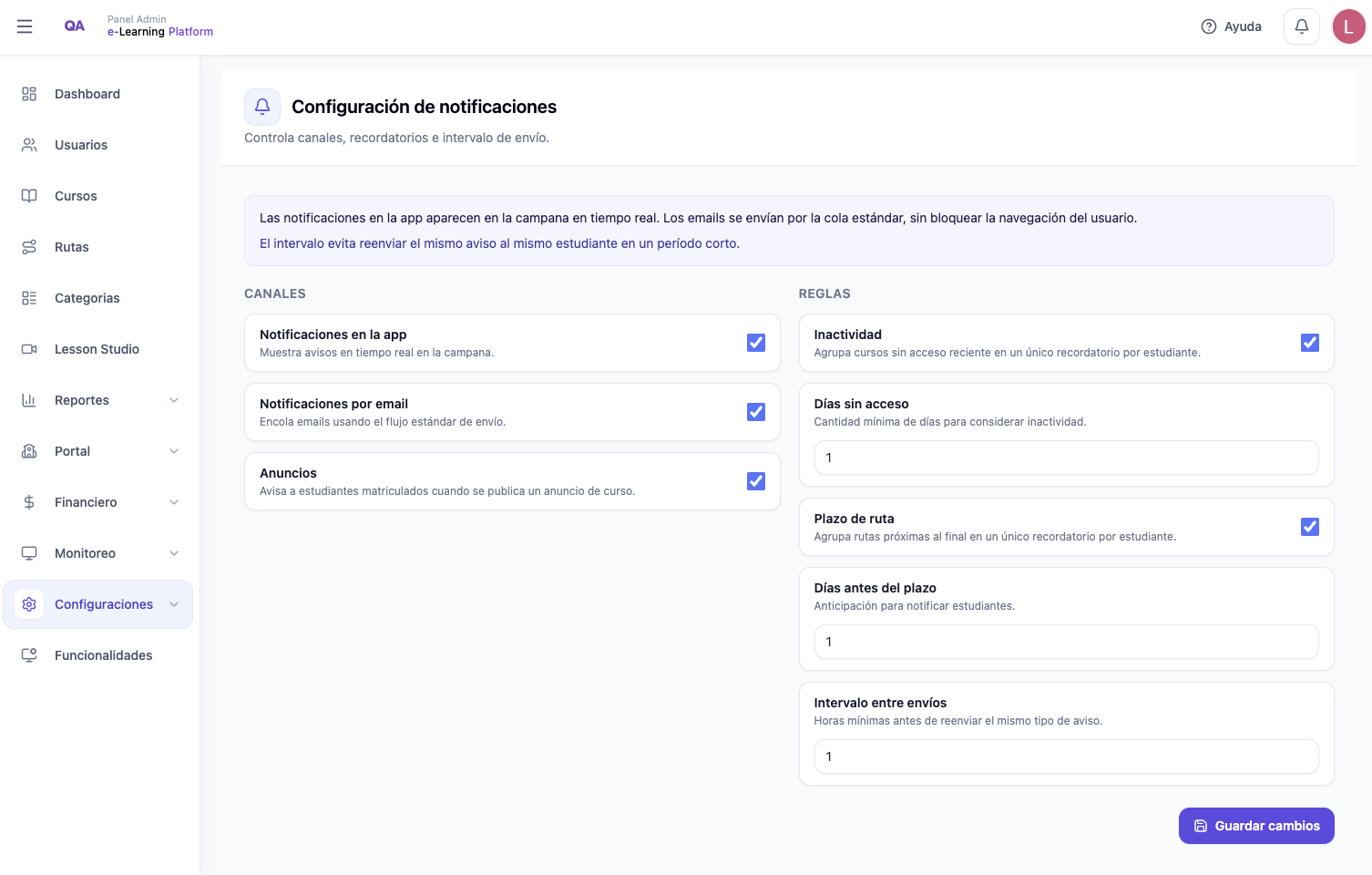This screenshot has height=875, width=1372.
Task: Go to Dashboard in sidebar
Action: (x=98, y=94)
